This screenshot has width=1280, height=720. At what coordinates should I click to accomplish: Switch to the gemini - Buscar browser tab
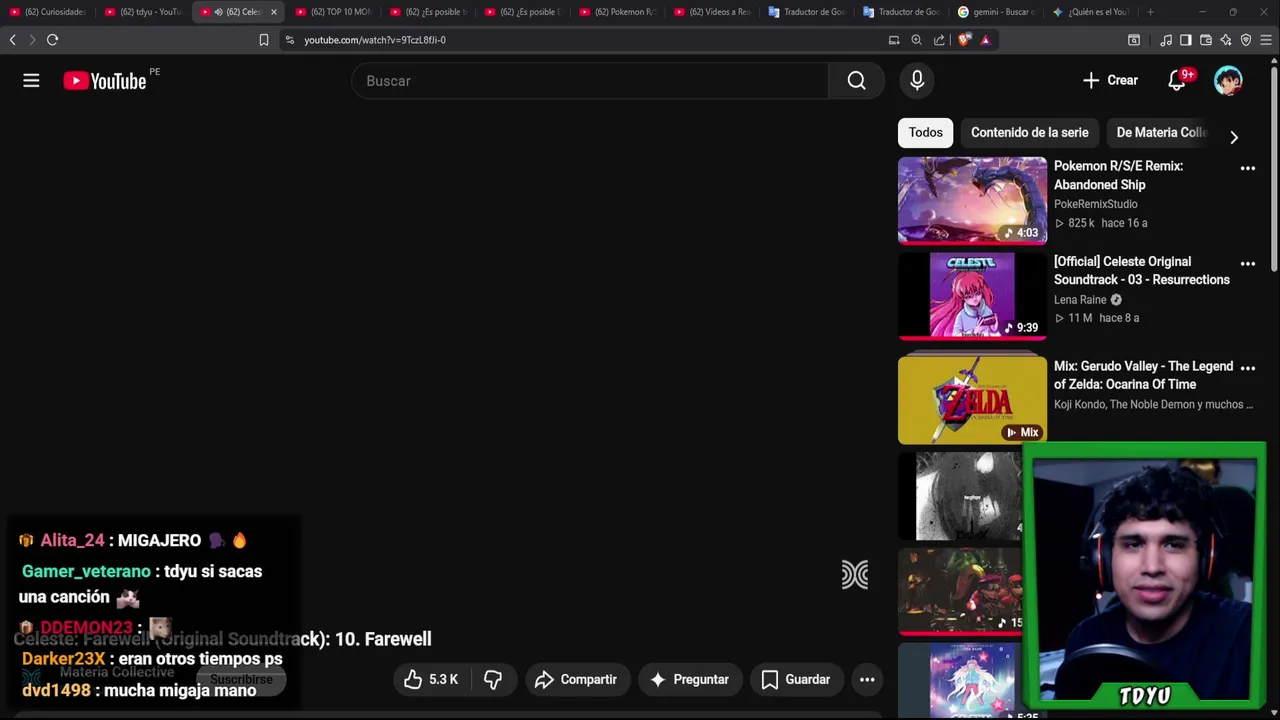996,12
